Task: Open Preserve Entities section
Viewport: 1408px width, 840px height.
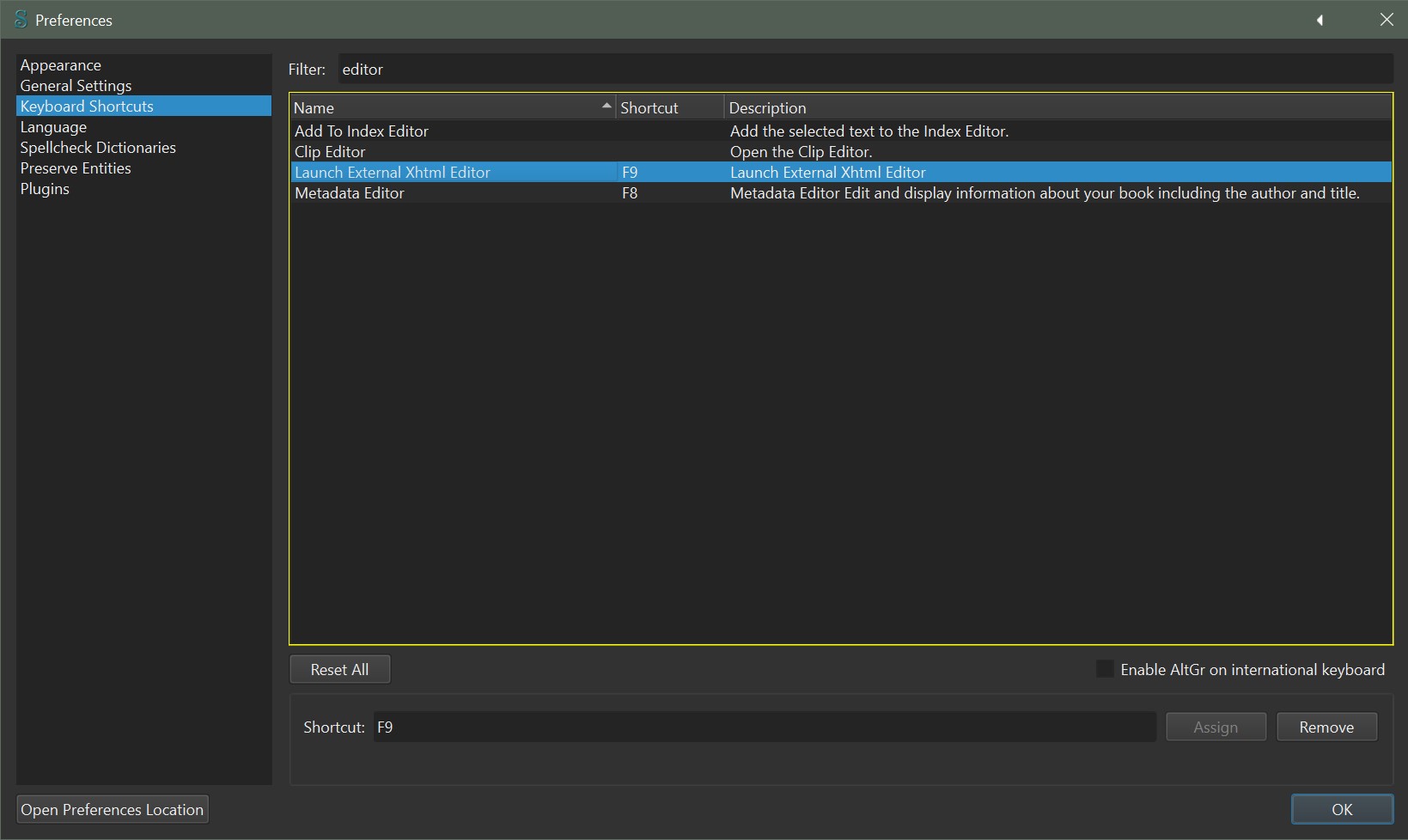Action: [76, 168]
